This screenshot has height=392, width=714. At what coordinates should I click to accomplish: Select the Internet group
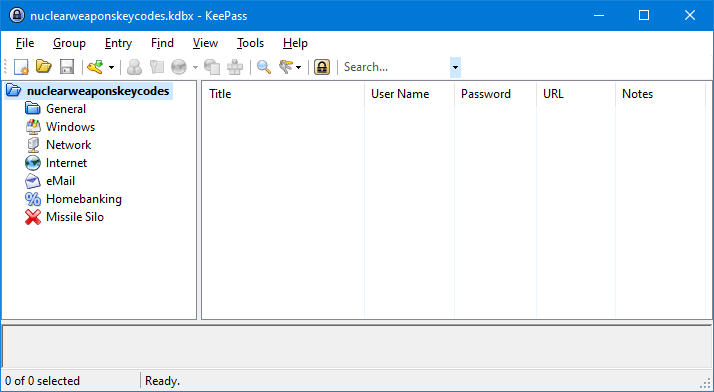[66, 163]
